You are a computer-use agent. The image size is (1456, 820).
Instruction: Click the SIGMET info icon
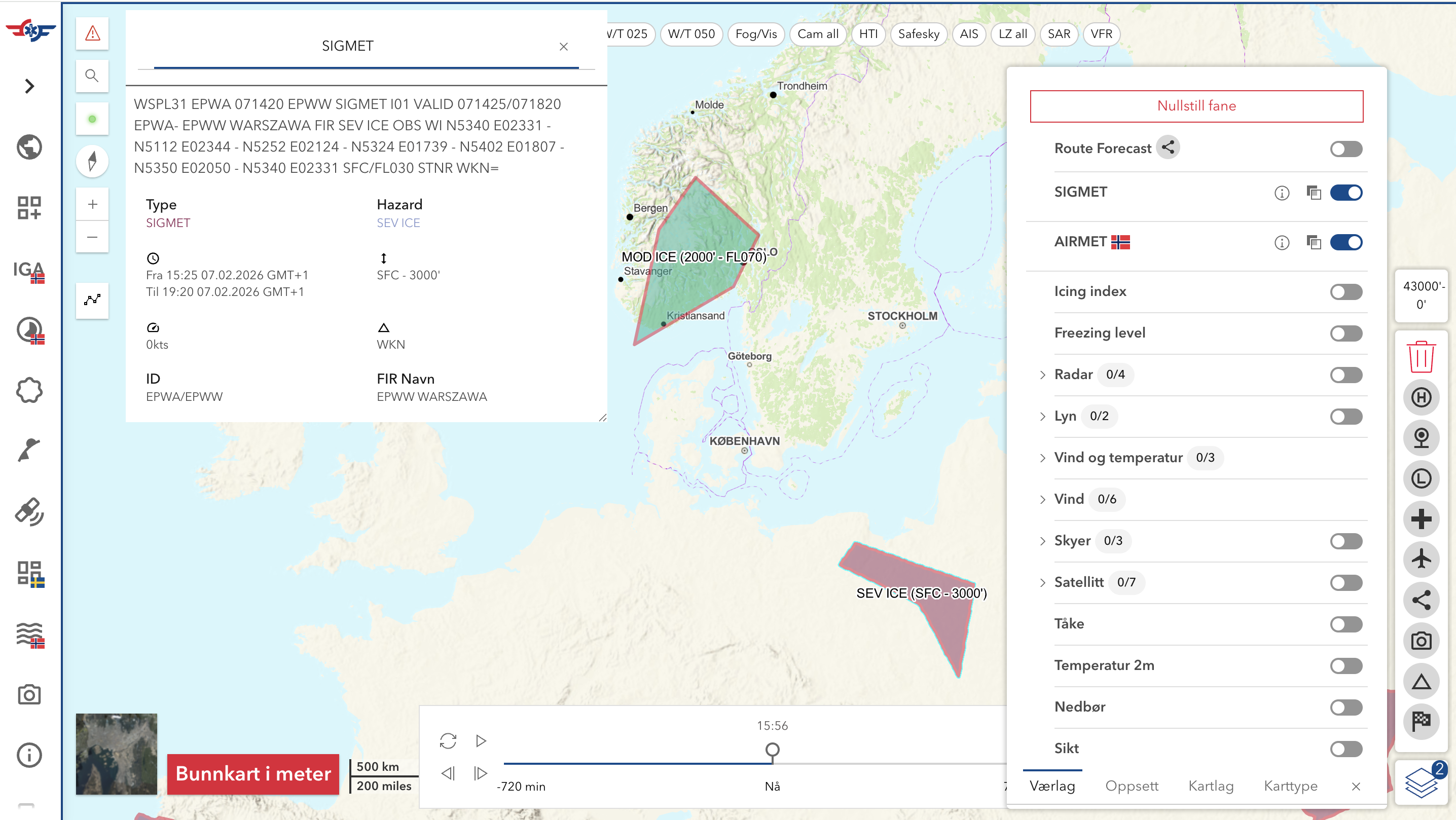(1281, 193)
